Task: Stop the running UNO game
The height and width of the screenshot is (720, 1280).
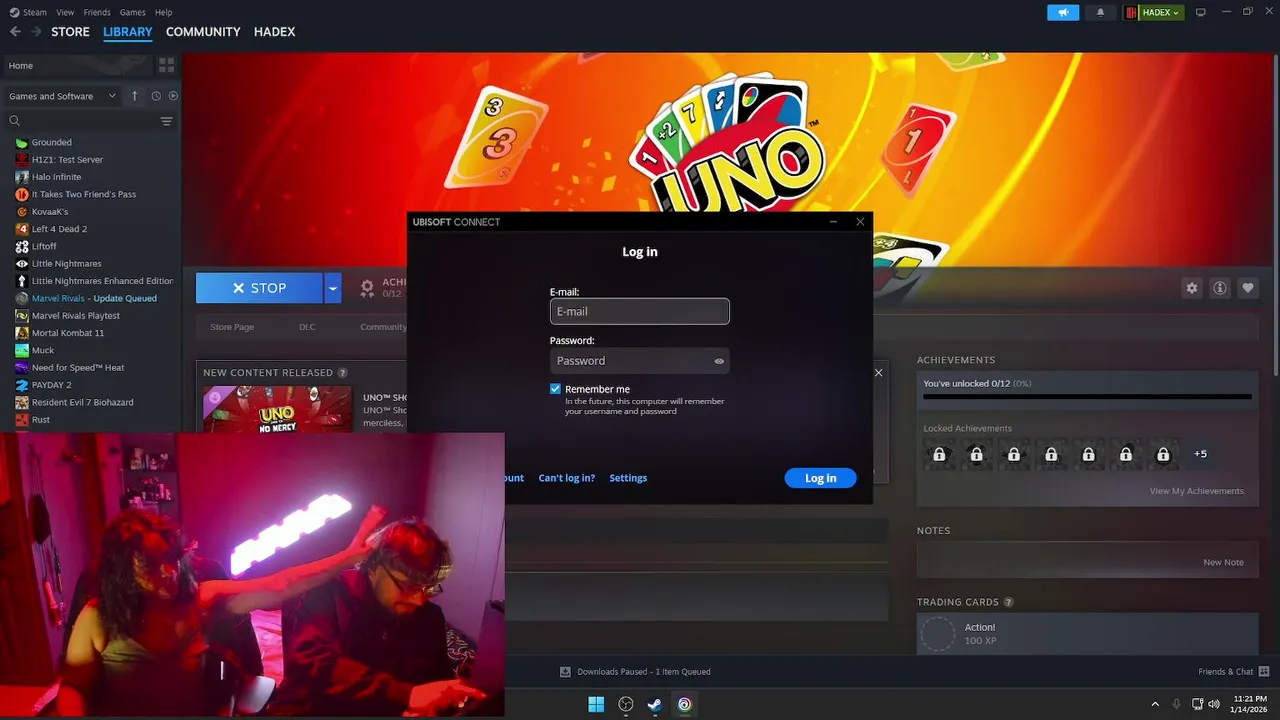Action: [260, 288]
